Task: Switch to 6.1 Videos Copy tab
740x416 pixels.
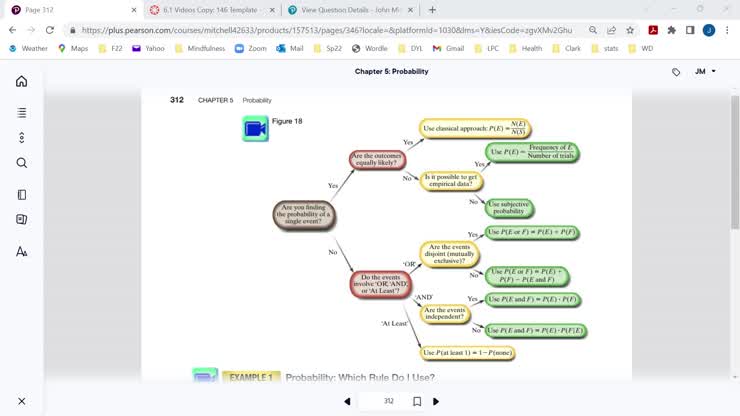Action: [x=204, y=10]
